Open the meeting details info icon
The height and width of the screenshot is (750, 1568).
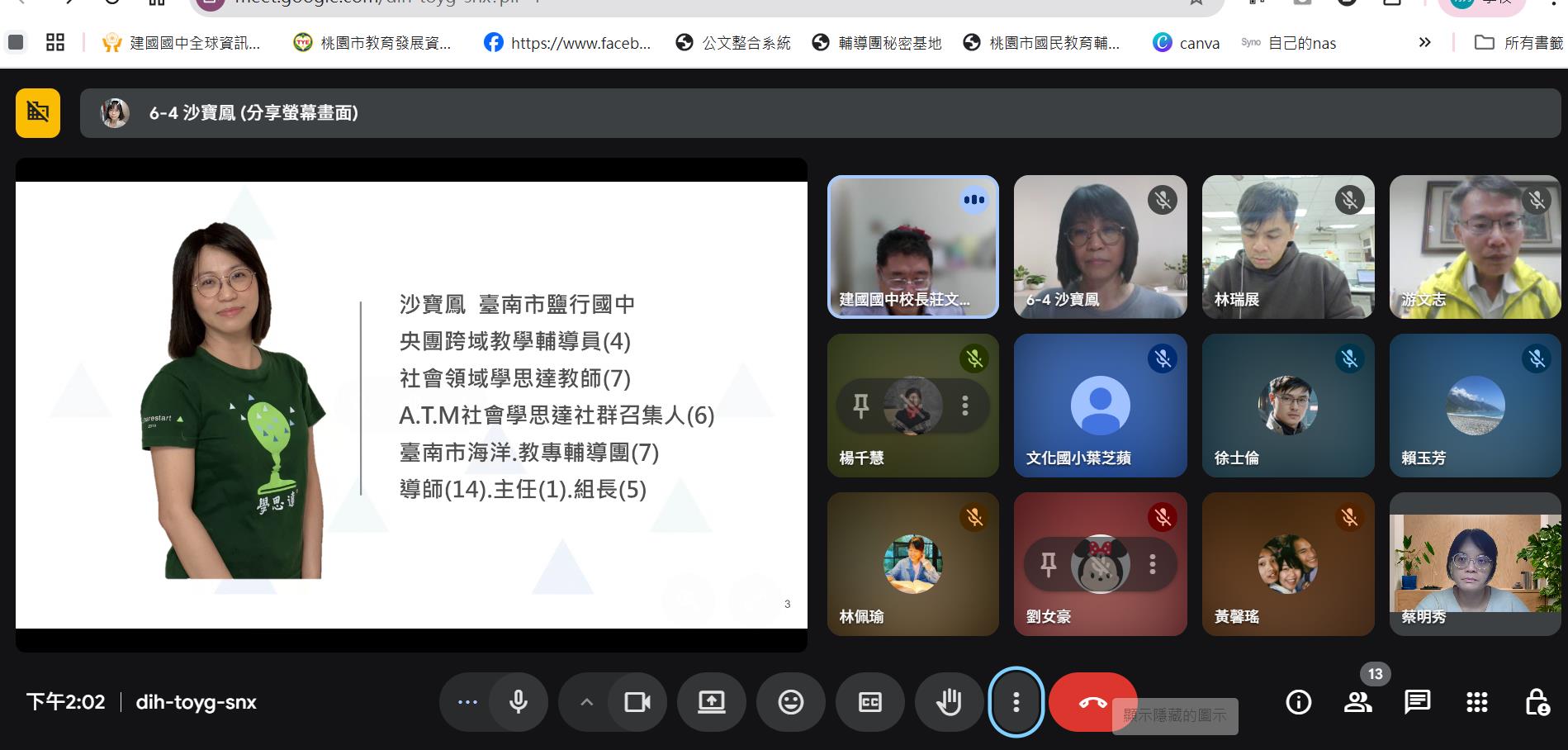point(1298,702)
